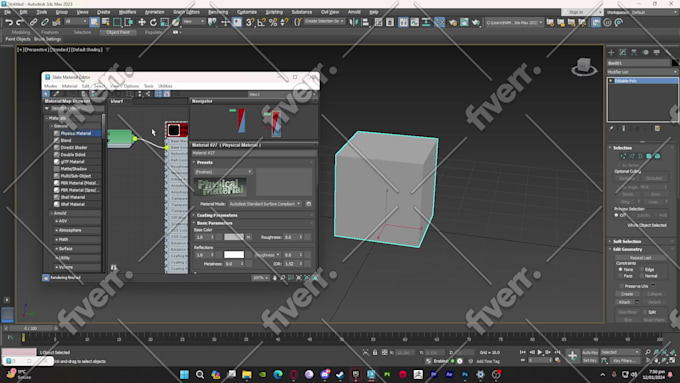Select Normal constraint radio button
Image resolution: width=680 pixels, height=383 pixels.
pos(642,276)
